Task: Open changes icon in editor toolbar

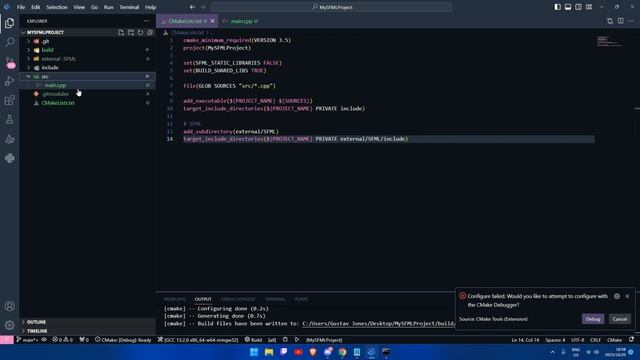Action: [x=610, y=21]
